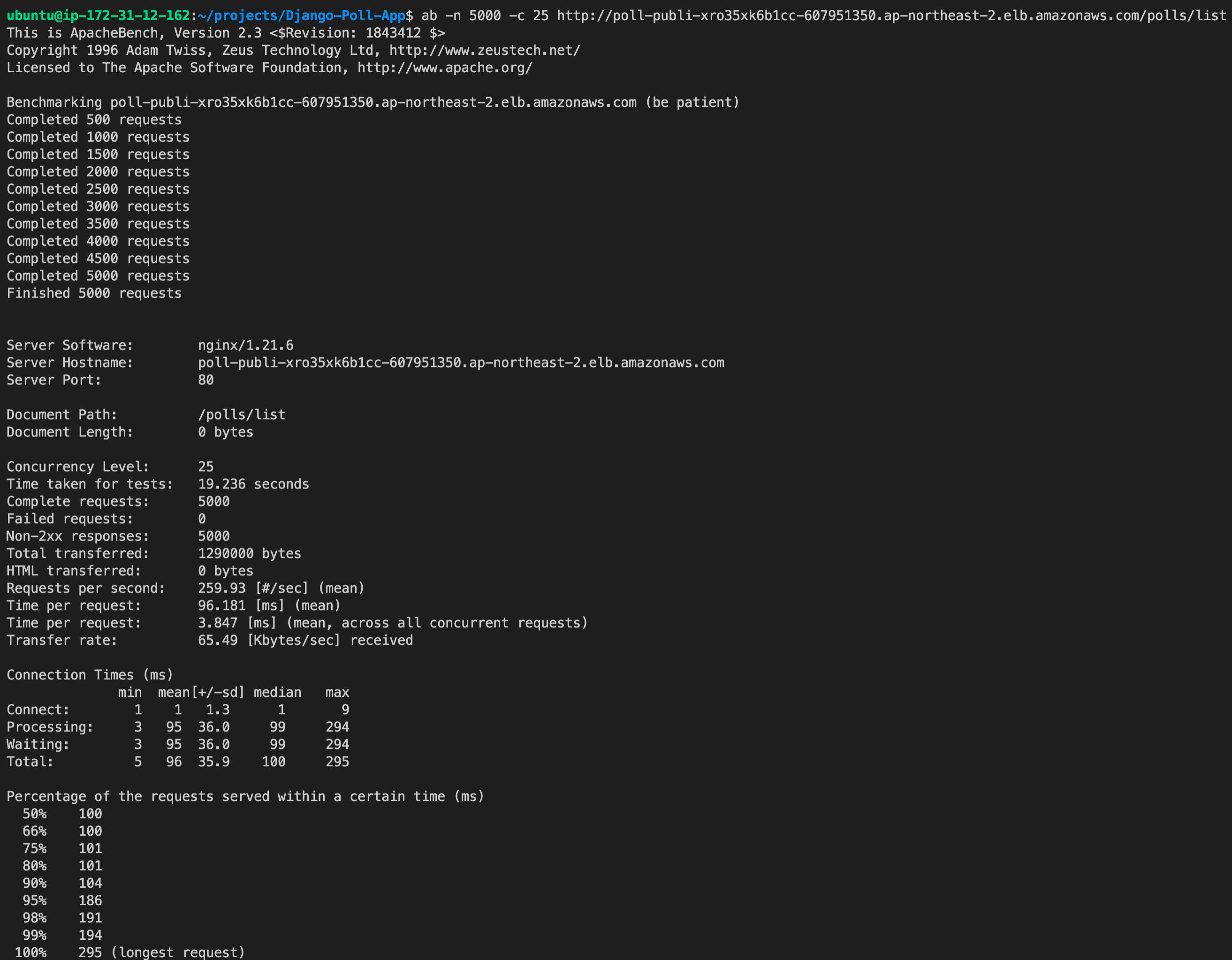This screenshot has height=960, width=1232.
Task: Click the Non-2xx responses 5000 value
Action: coord(213,536)
